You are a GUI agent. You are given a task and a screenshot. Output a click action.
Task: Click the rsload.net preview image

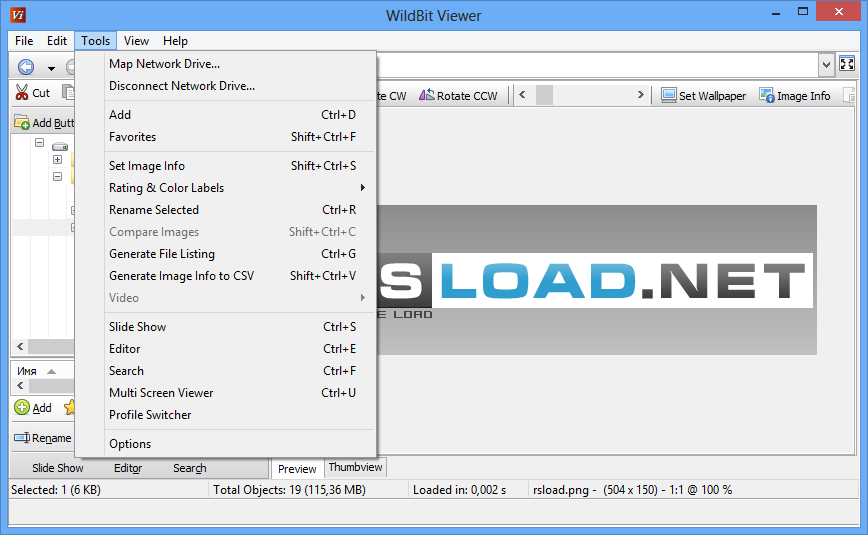[597, 280]
